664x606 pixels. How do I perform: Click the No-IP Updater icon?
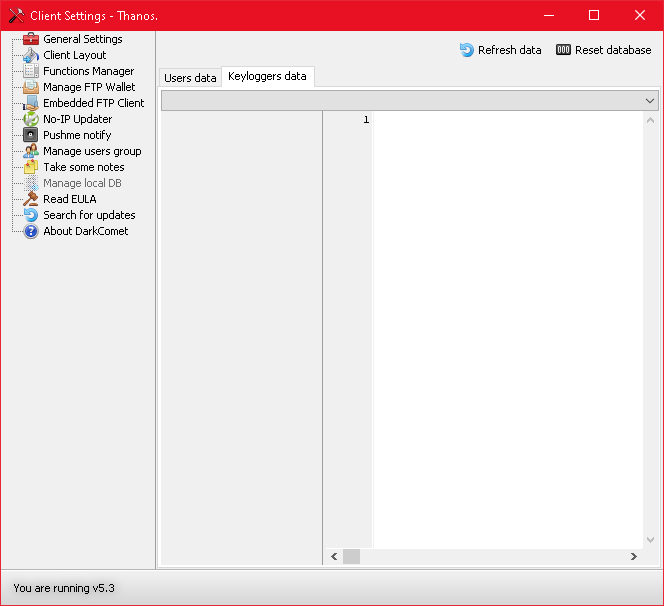tap(31, 119)
